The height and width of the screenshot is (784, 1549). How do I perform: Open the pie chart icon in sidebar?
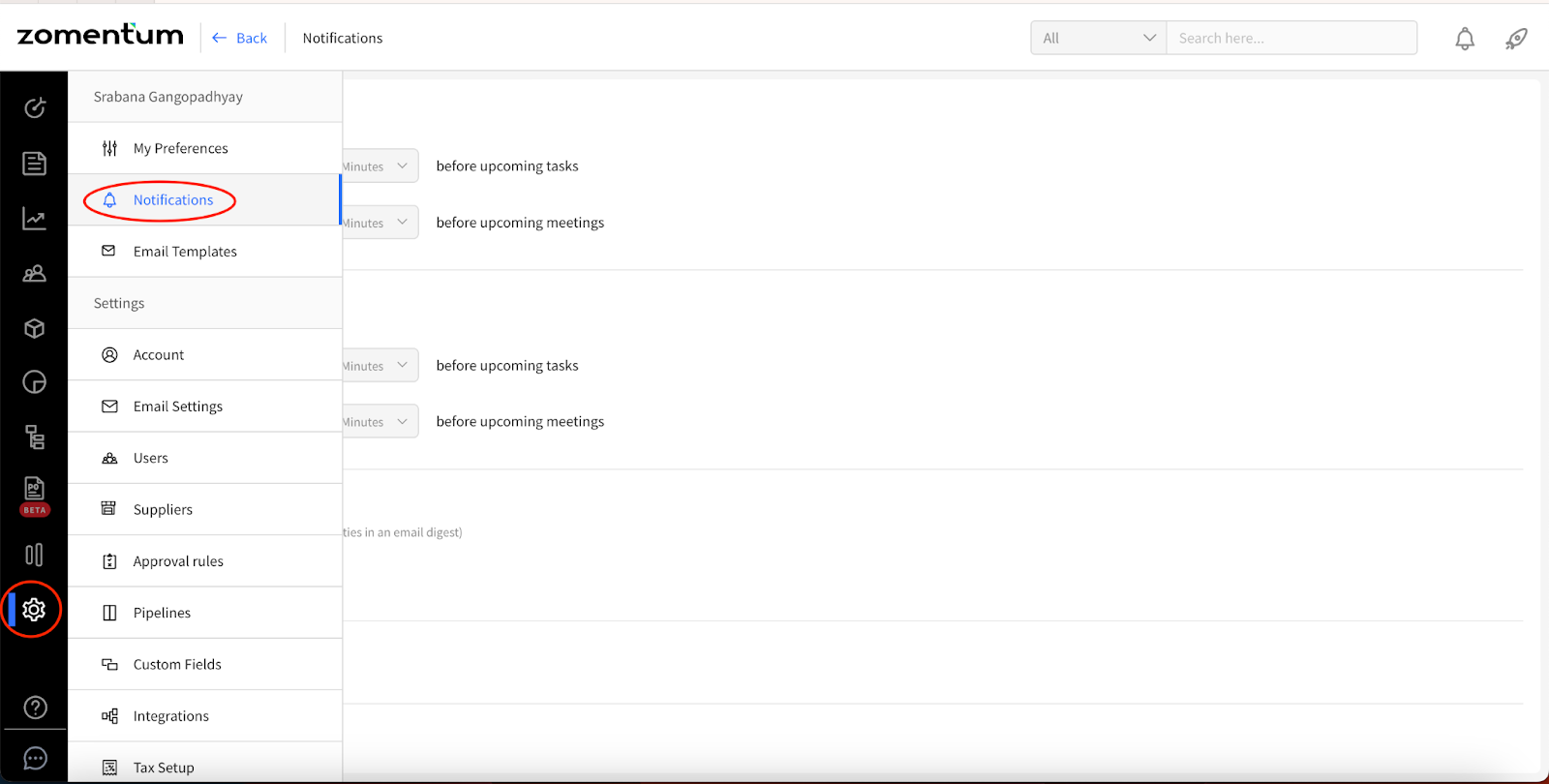[35, 382]
